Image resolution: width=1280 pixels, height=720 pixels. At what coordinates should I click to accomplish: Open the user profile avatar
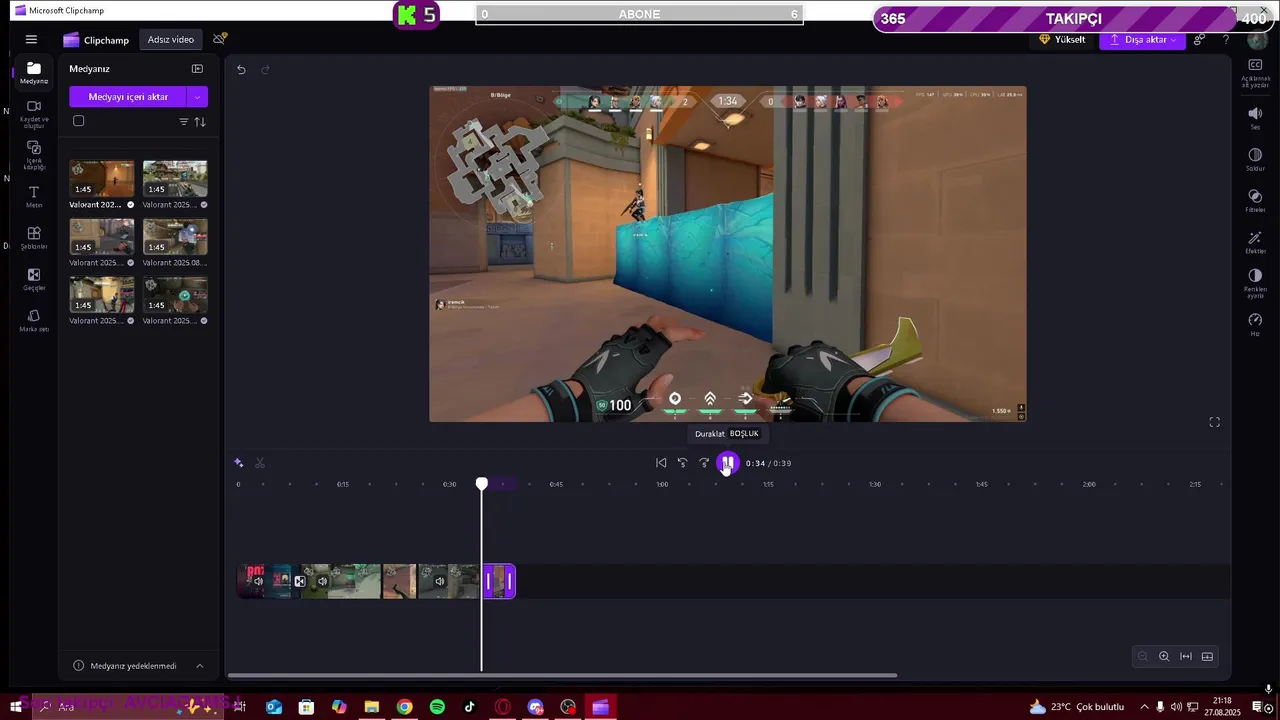pyautogui.click(x=1257, y=41)
